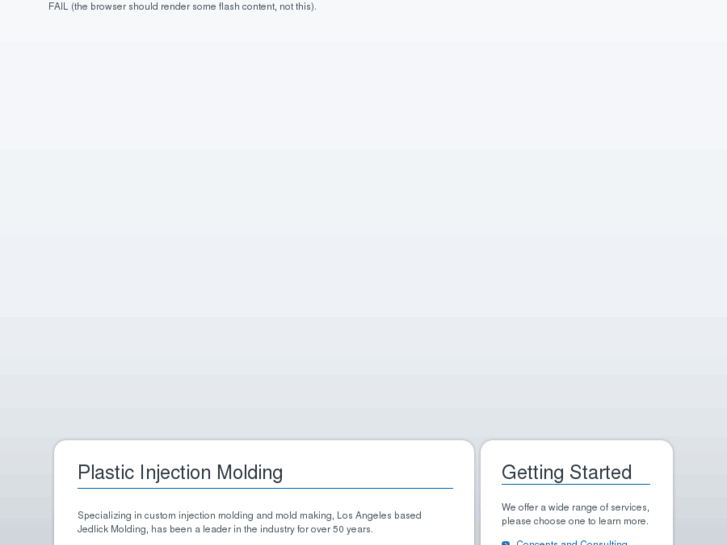Click the blue underline below Plastic Injection Molding
This screenshot has height=545, width=727.
tap(265, 489)
